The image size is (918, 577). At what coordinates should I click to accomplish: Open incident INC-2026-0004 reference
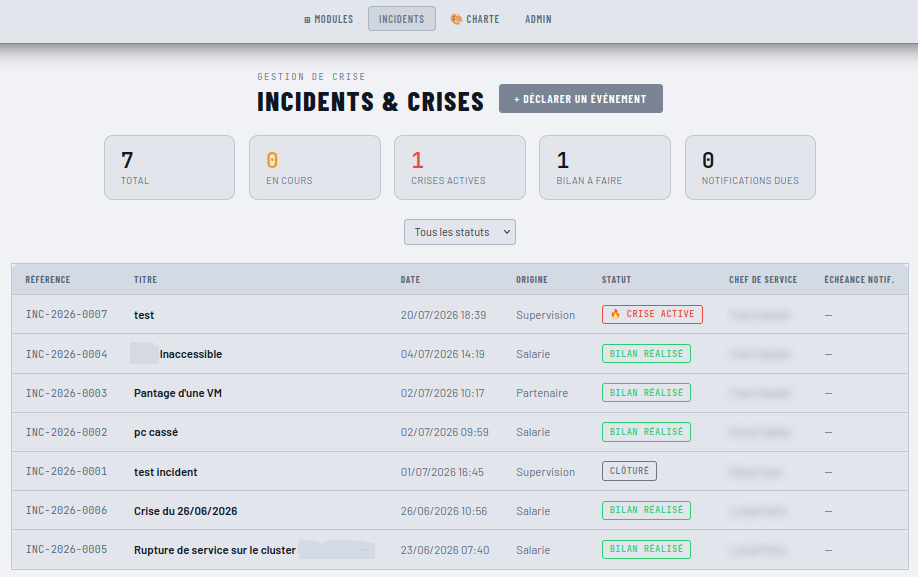[x=66, y=354]
